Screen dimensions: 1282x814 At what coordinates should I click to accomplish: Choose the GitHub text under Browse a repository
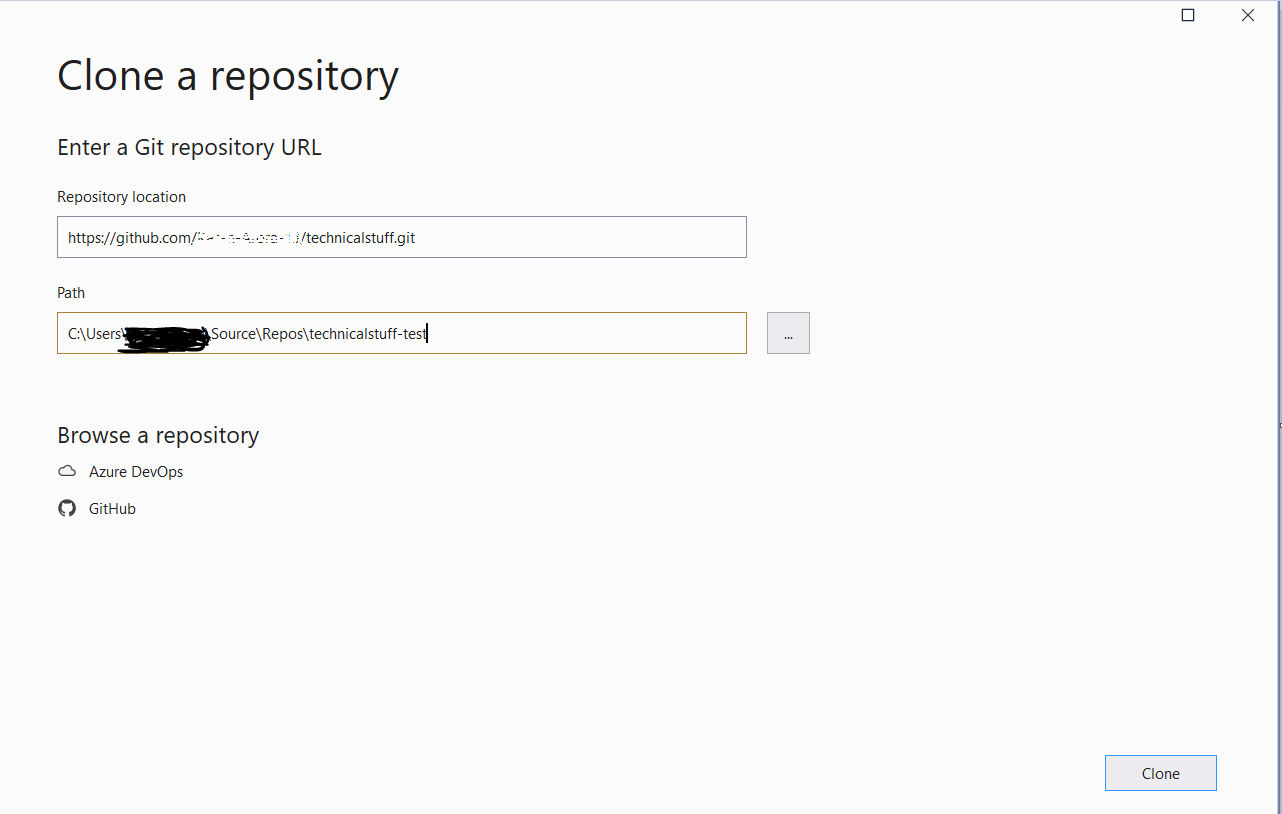112,509
